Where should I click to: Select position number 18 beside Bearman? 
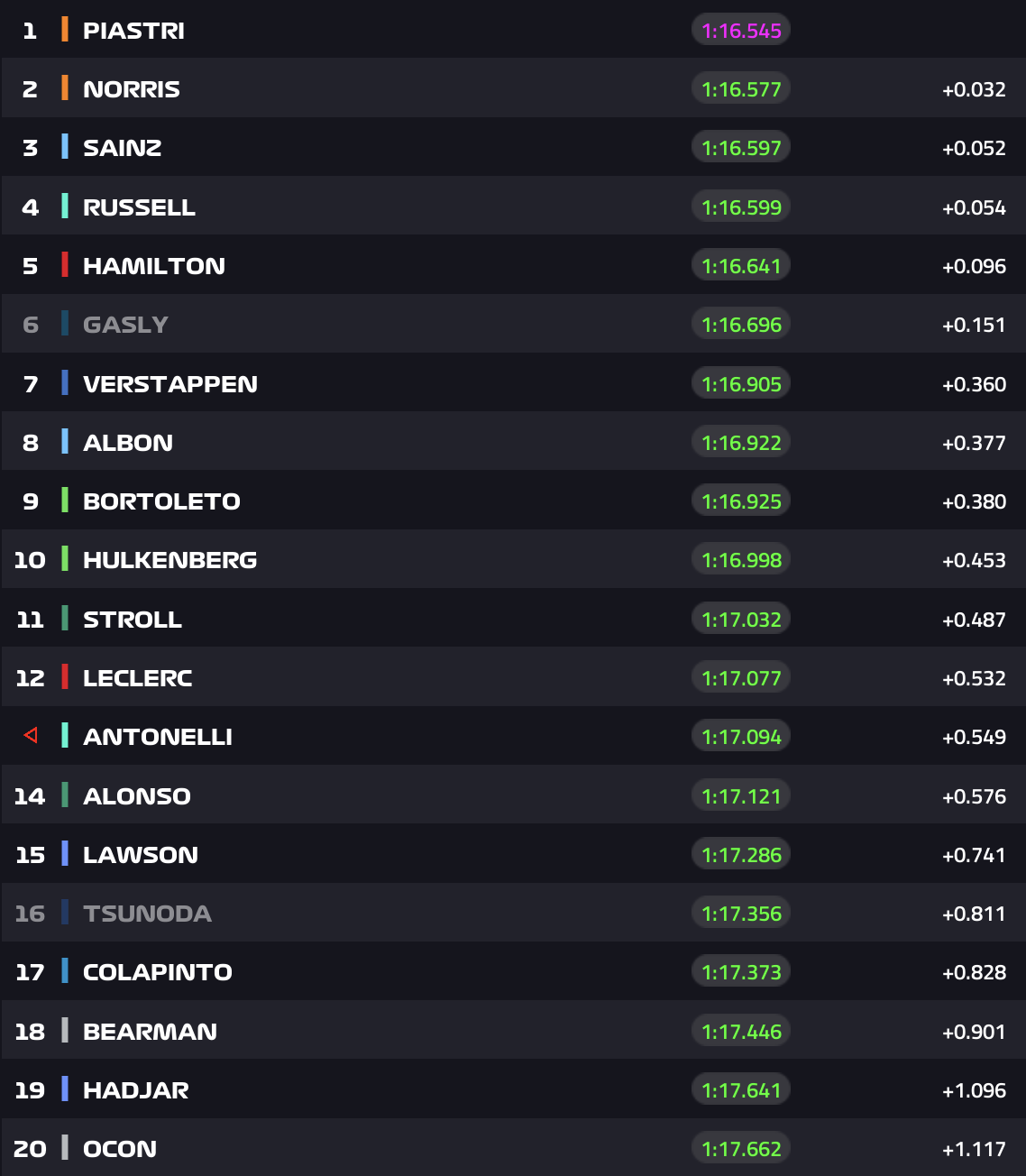coord(30,1032)
